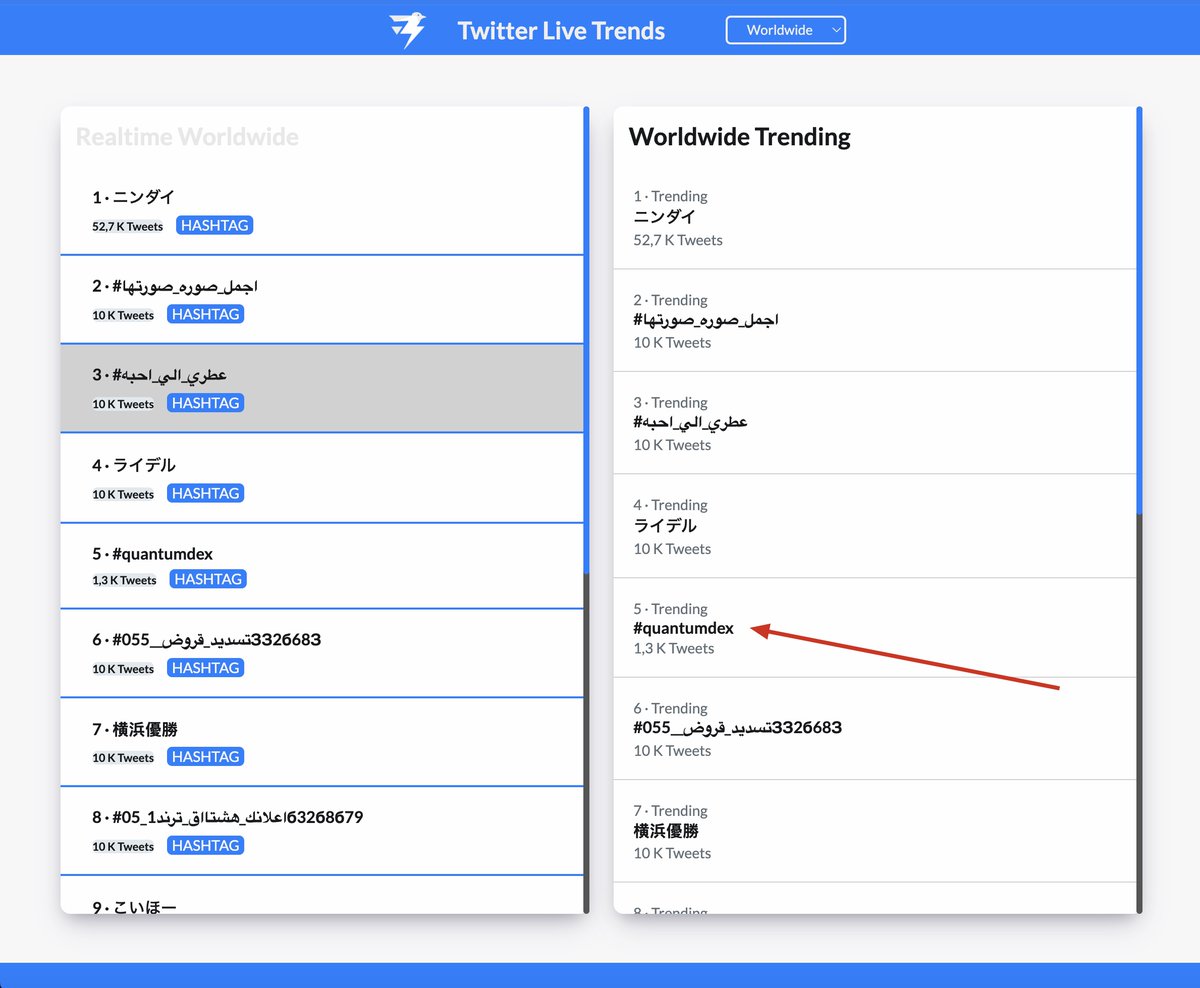Image resolution: width=1200 pixels, height=988 pixels.
Task: Click the Worldwide Trending heading
Action: pyautogui.click(x=740, y=137)
